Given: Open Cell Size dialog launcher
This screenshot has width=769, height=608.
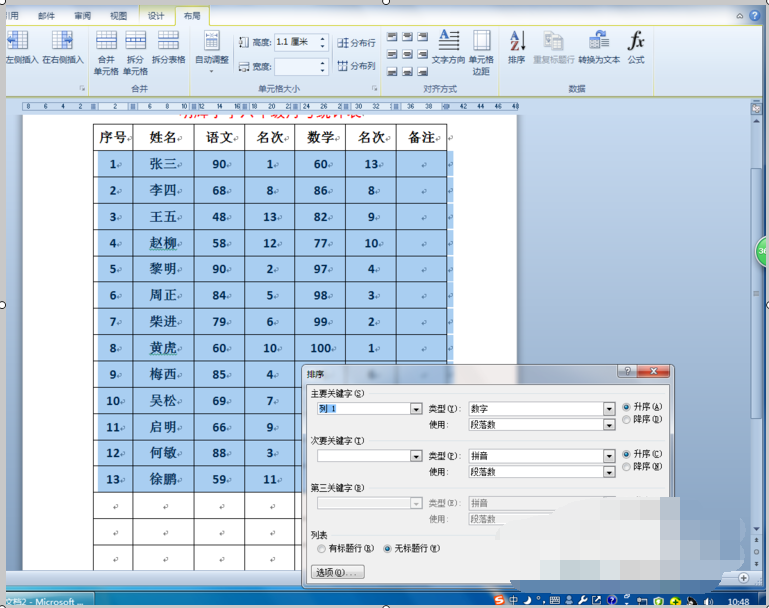Looking at the screenshot, I should tap(374, 88).
